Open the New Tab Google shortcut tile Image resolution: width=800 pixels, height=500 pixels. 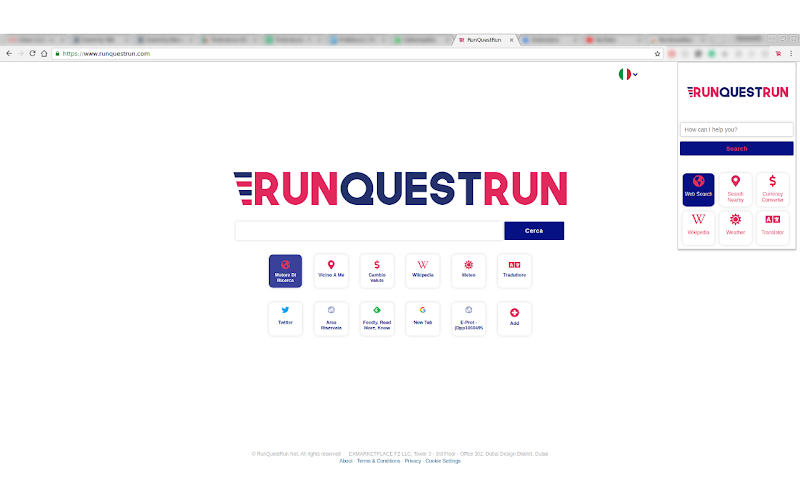click(x=422, y=319)
